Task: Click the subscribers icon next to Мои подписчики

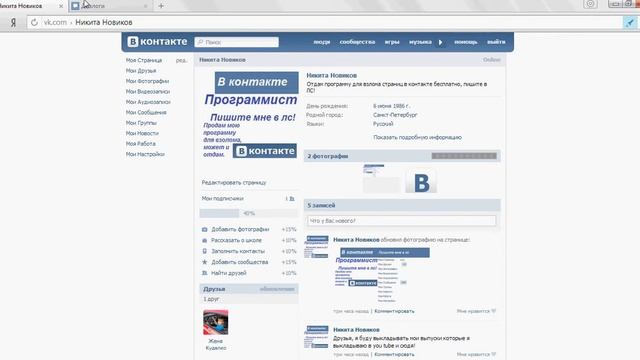Action: pyautogui.click(x=292, y=199)
